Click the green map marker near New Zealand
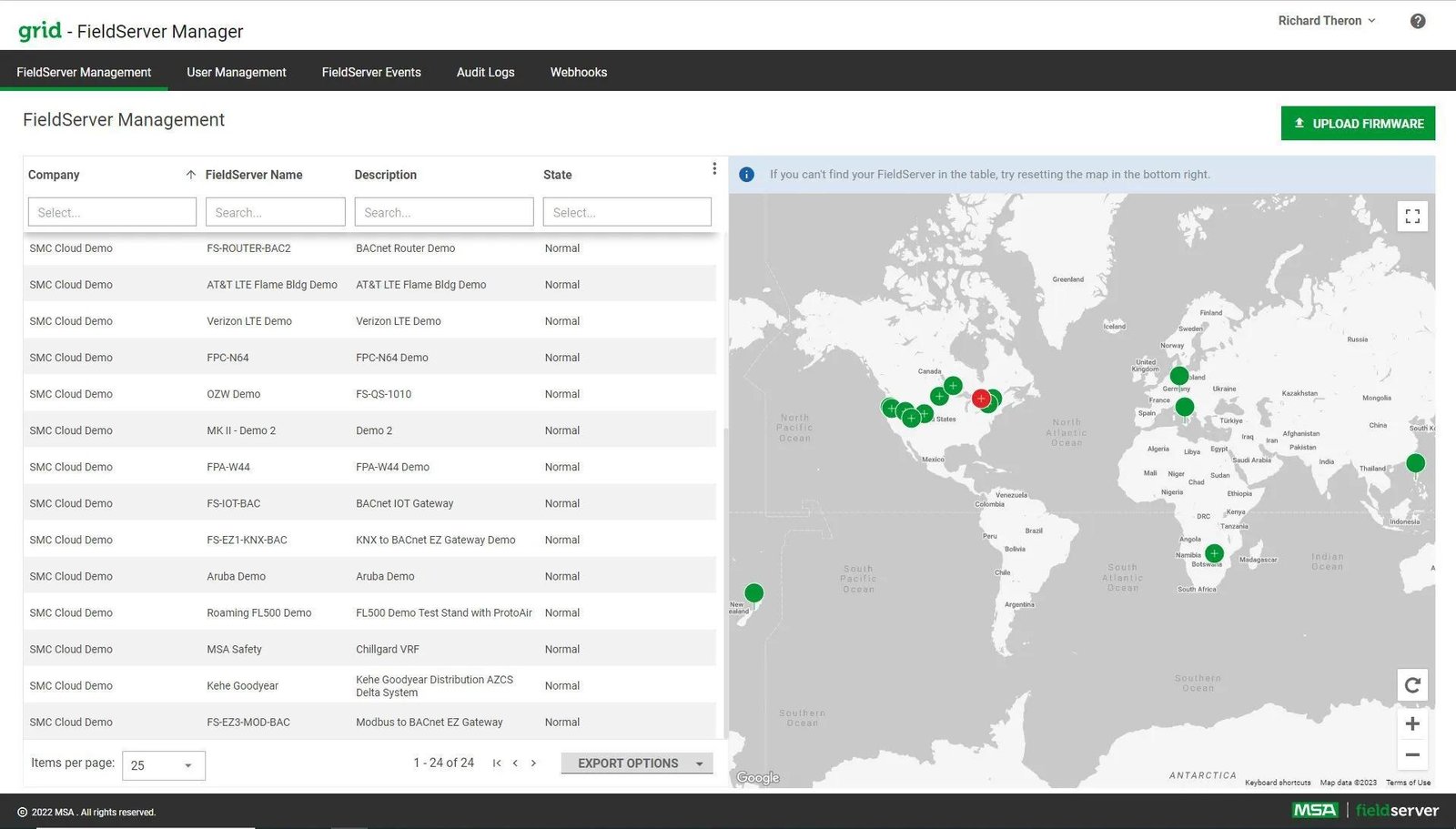The height and width of the screenshot is (829, 1456). [x=753, y=593]
